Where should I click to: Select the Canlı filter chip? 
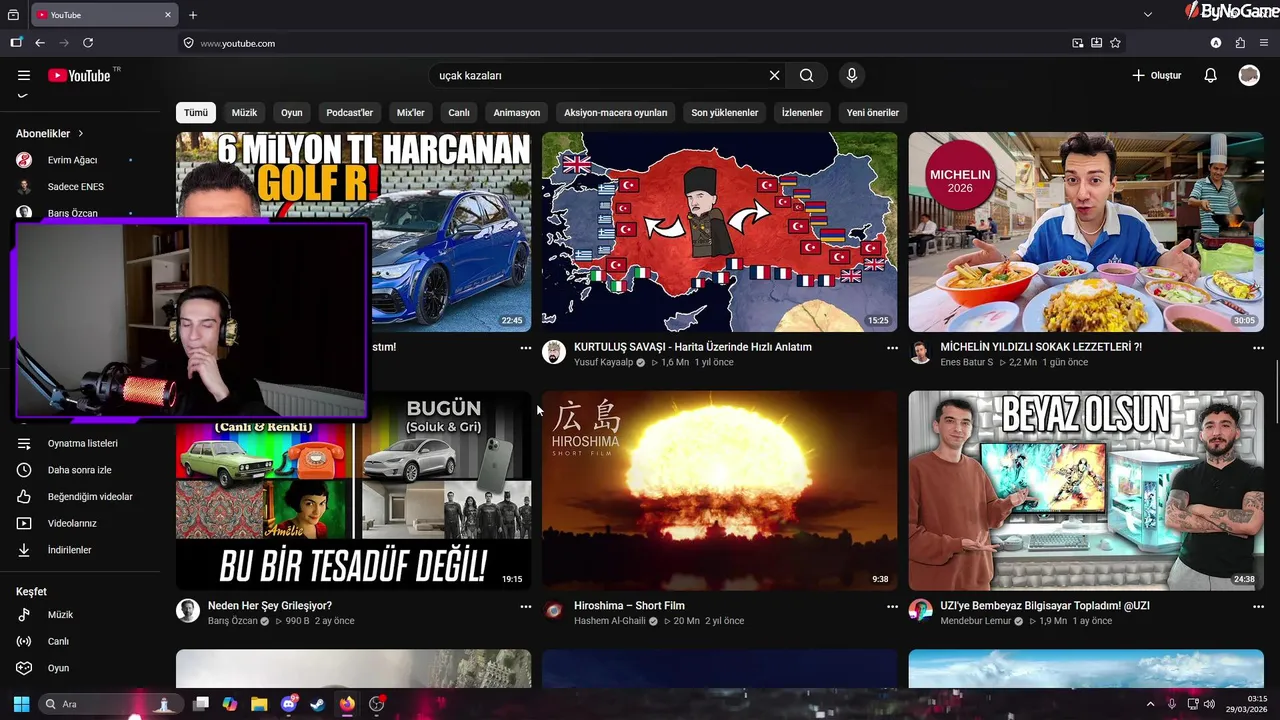point(459,113)
